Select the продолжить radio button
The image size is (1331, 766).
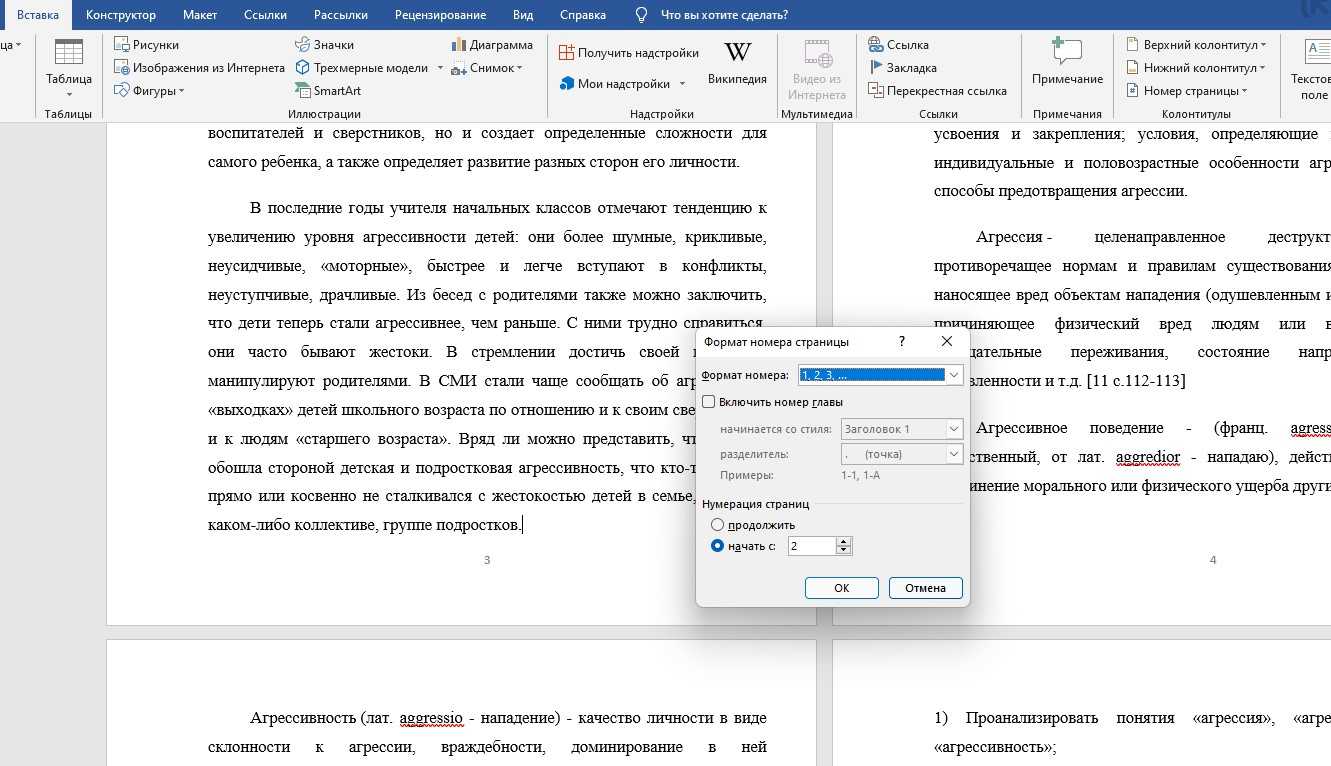717,525
